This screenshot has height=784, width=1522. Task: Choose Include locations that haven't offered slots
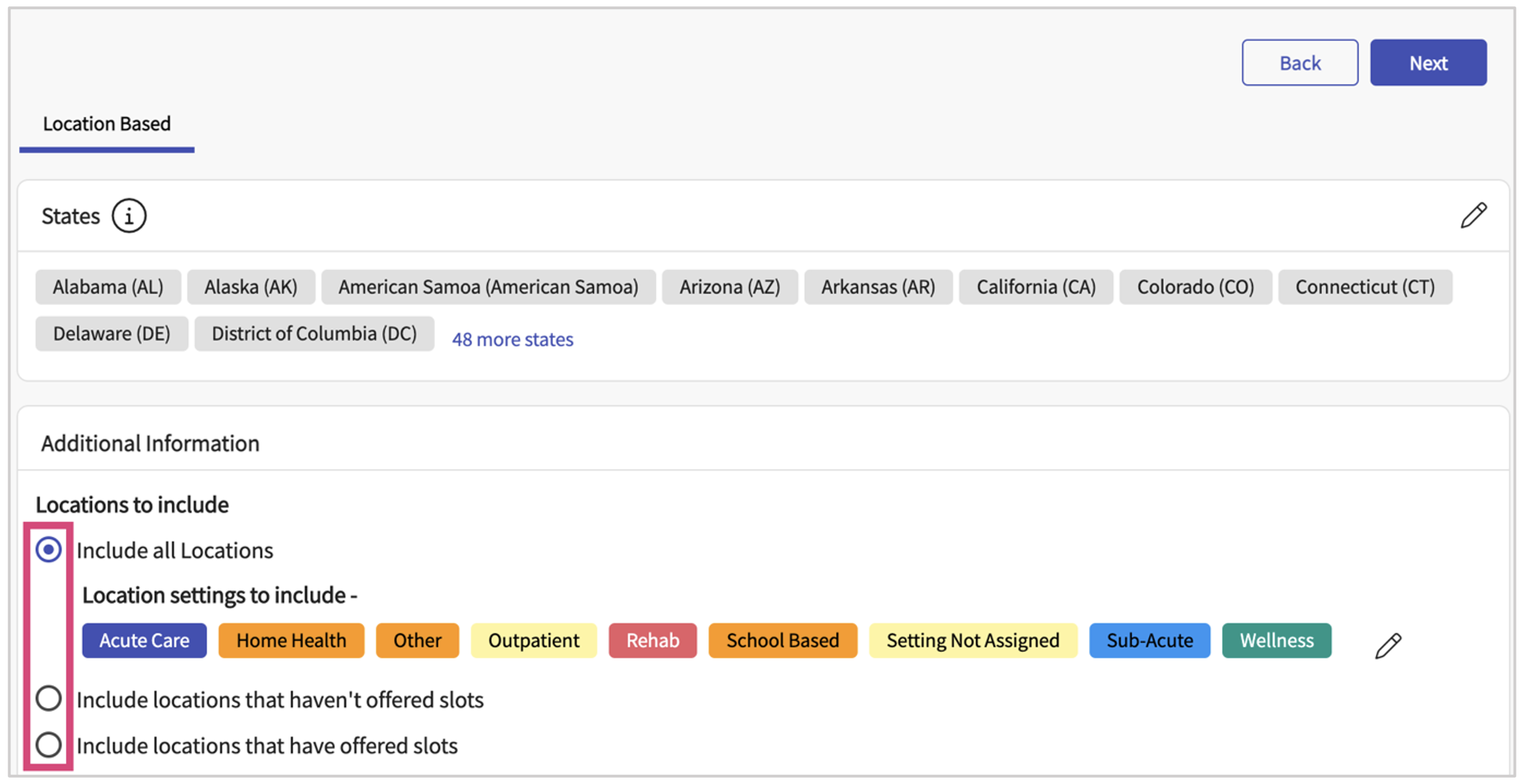pos(48,698)
